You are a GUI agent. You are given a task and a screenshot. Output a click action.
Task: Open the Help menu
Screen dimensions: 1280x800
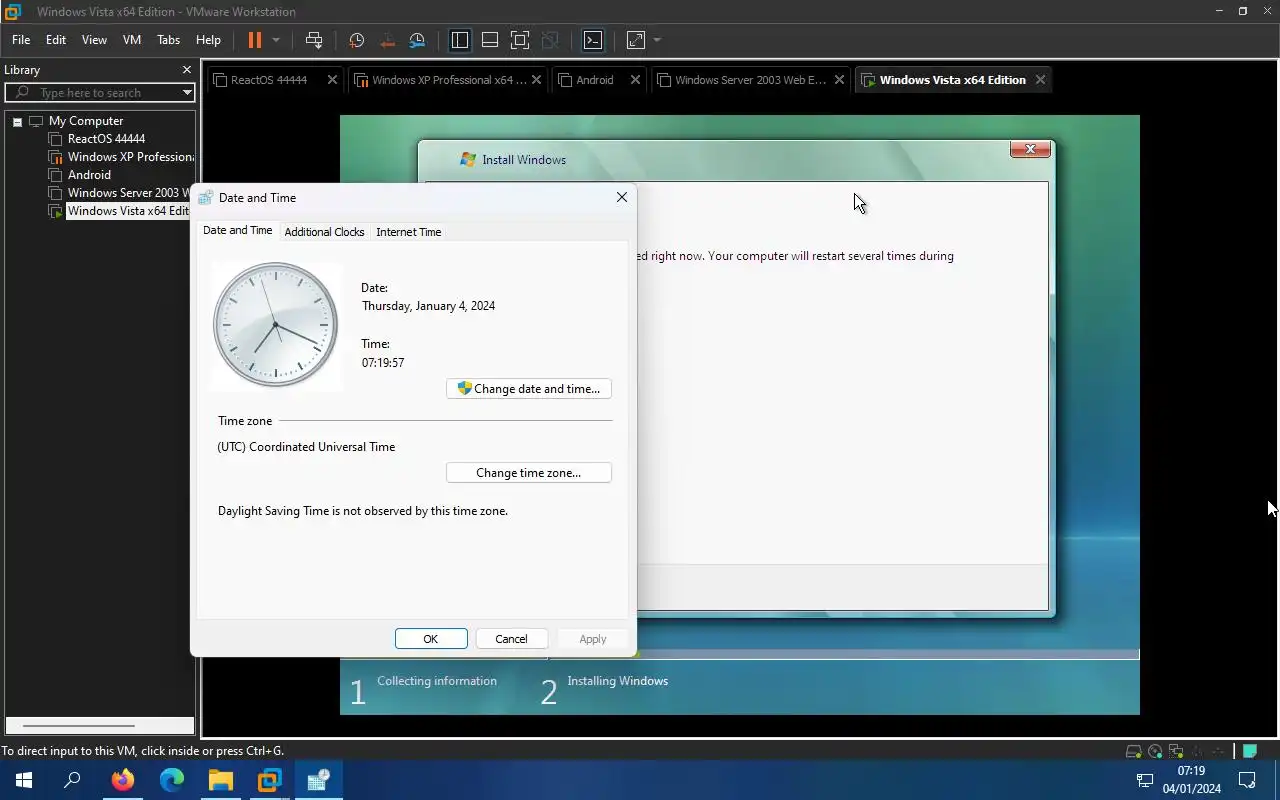pyautogui.click(x=208, y=40)
